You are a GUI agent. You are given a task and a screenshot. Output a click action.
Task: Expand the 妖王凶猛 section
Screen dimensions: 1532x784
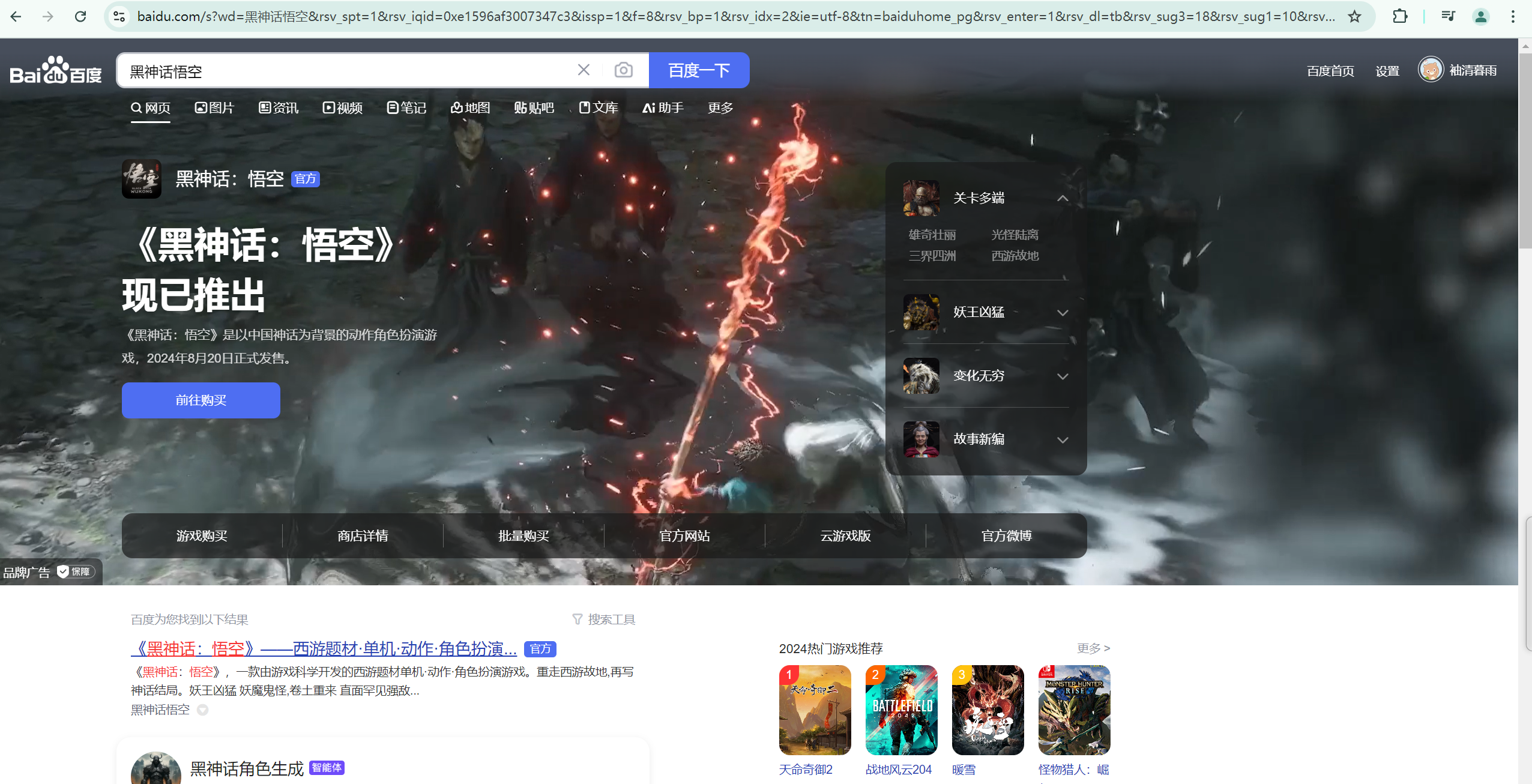(x=1062, y=312)
